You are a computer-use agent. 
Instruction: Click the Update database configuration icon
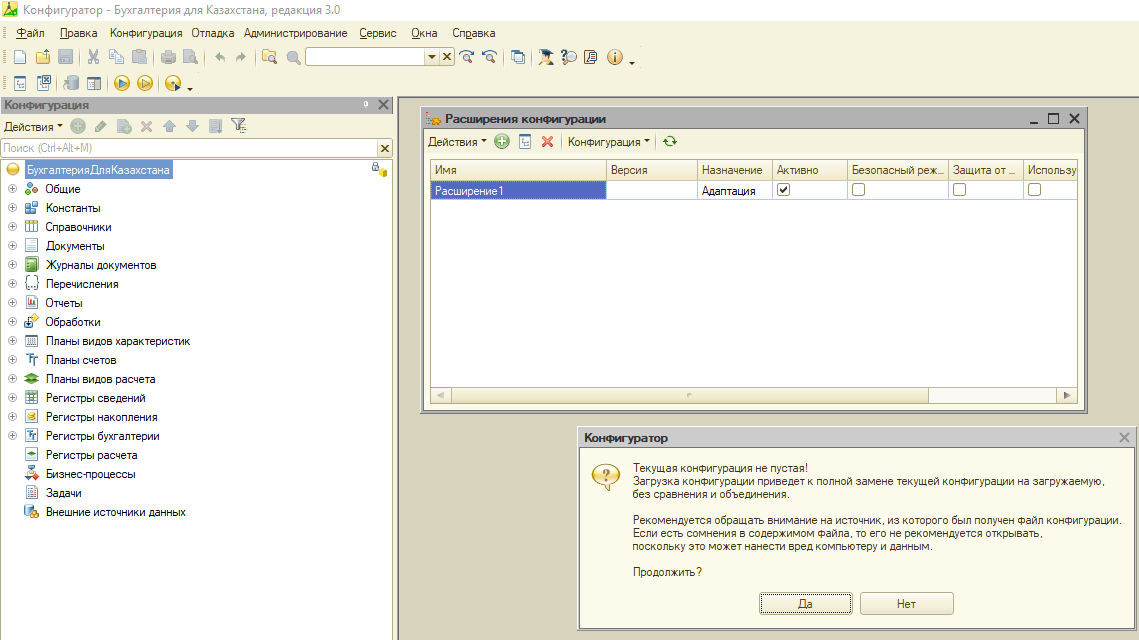(71, 84)
